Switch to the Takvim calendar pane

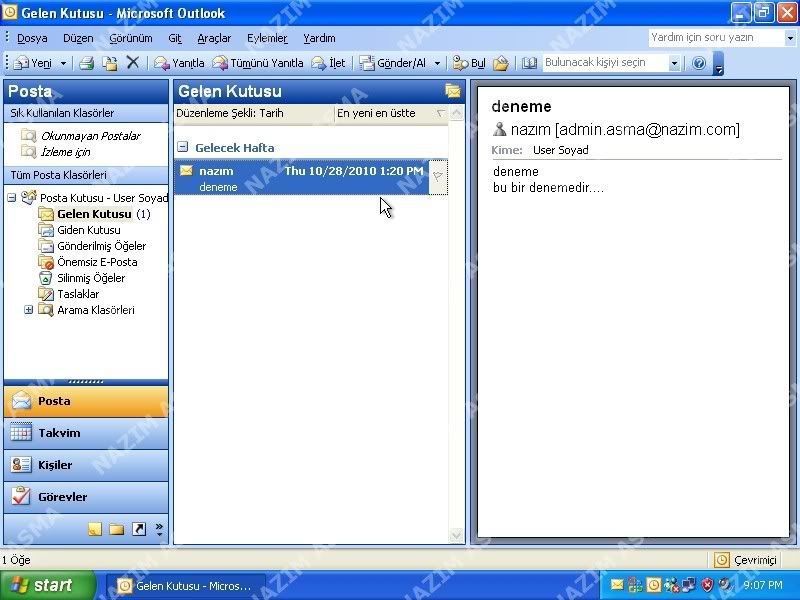[x=86, y=433]
